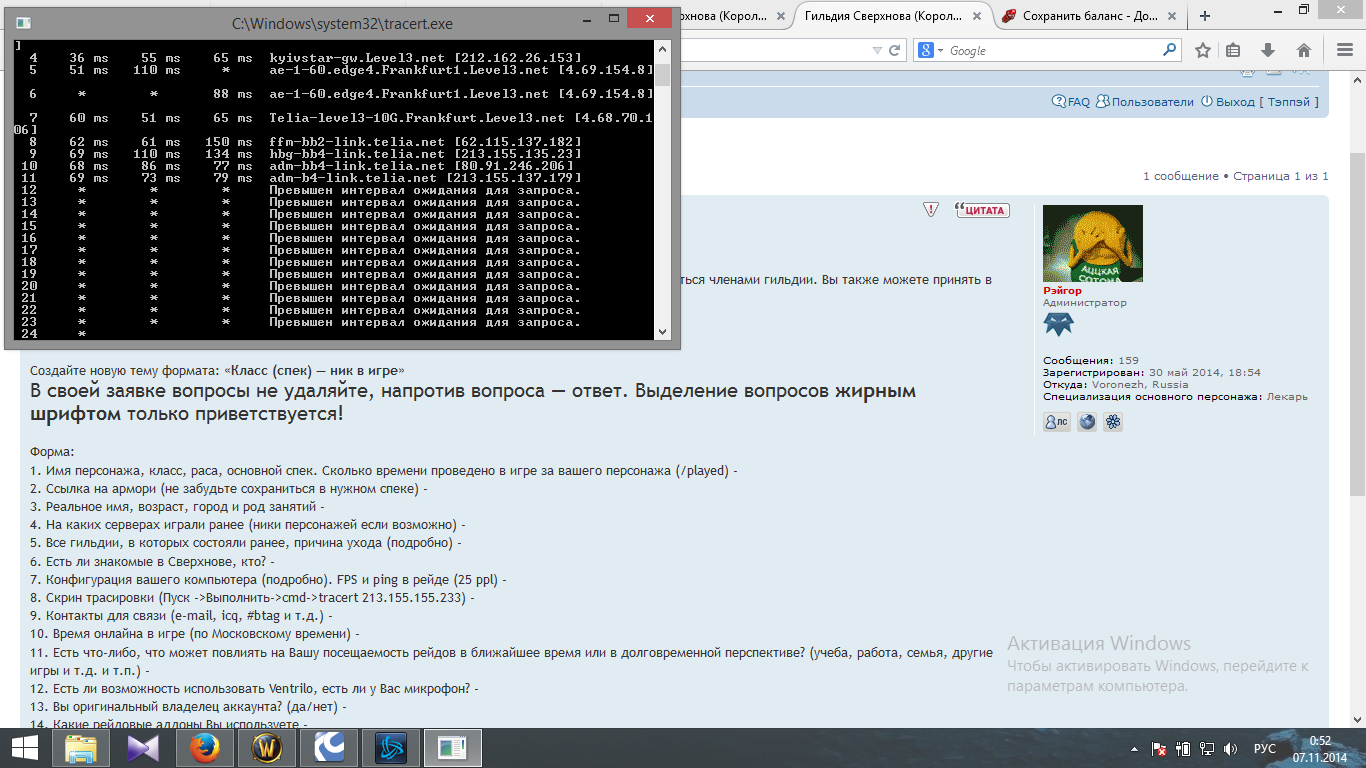
Task: Launch Visual Studio from the taskbar
Action: coord(143,748)
